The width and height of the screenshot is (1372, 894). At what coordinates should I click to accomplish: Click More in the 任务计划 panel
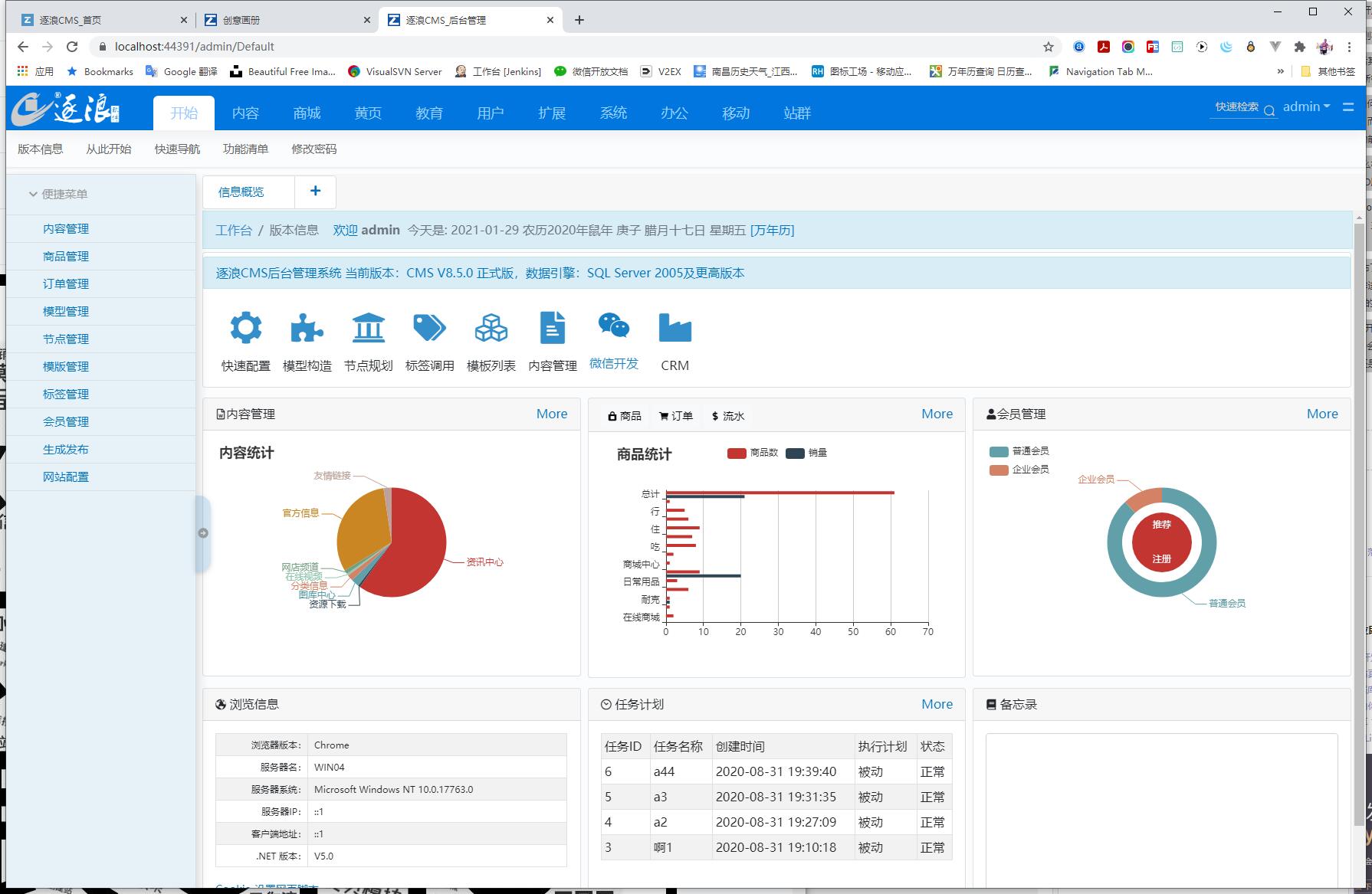936,704
